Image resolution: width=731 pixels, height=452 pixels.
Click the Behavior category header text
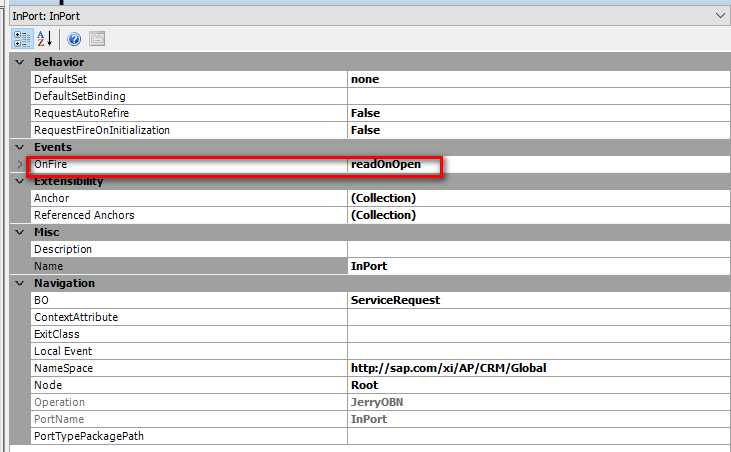pyautogui.click(x=59, y=62)
